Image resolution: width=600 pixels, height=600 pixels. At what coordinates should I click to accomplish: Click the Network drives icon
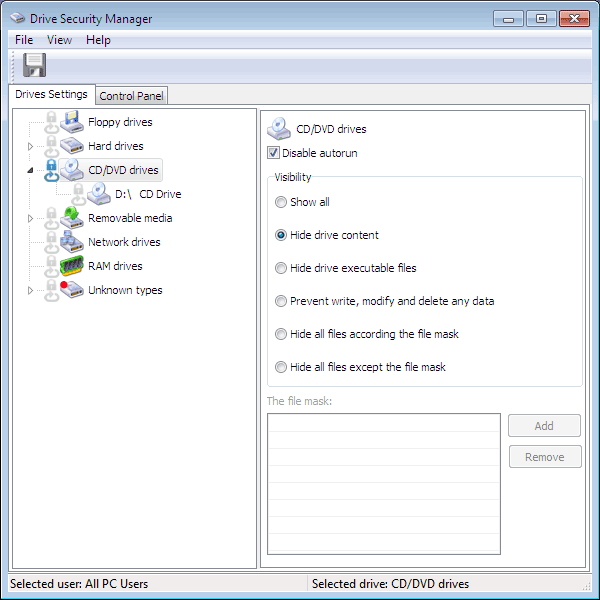[x=72, y=242]
